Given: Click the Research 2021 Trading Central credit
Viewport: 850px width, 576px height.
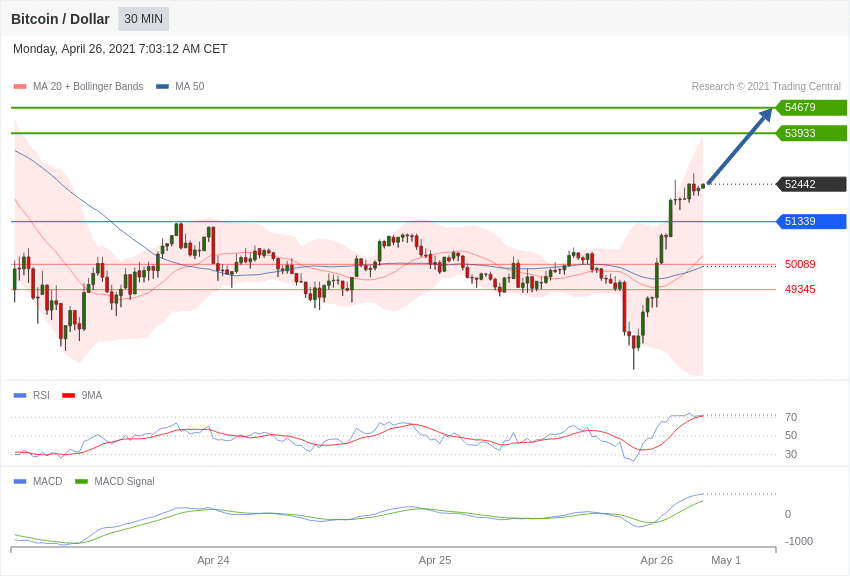Looking at the screenshot, I should pyautogui.click(x=766, y=86).
